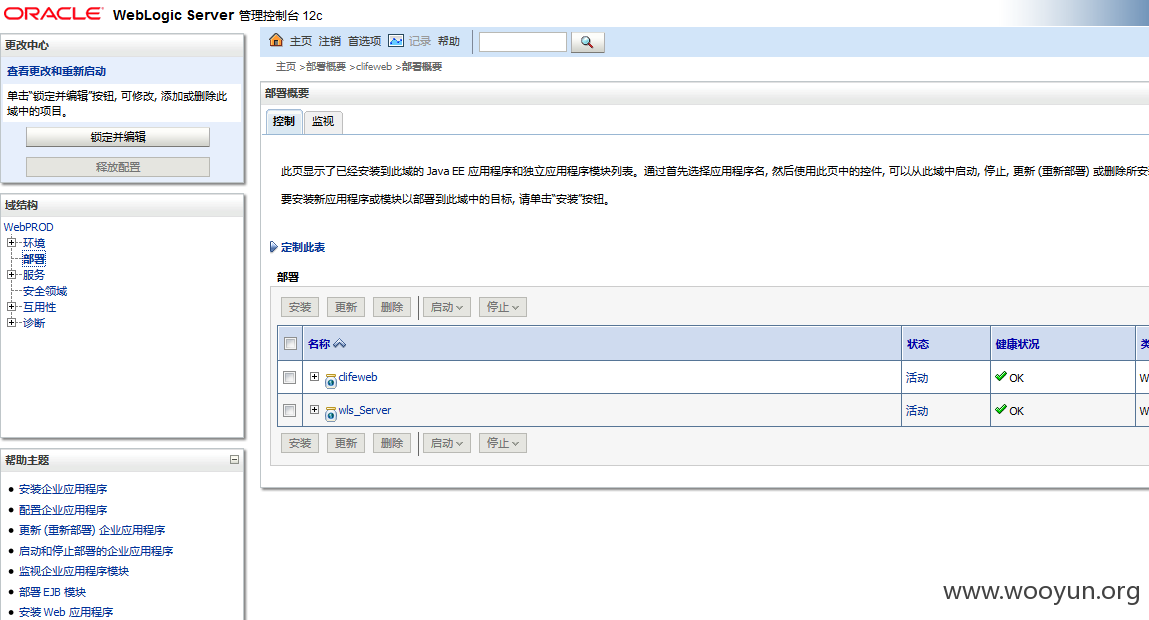Sort by the 健康状况 column header
1149x620 pixels.
(1017, 344)
